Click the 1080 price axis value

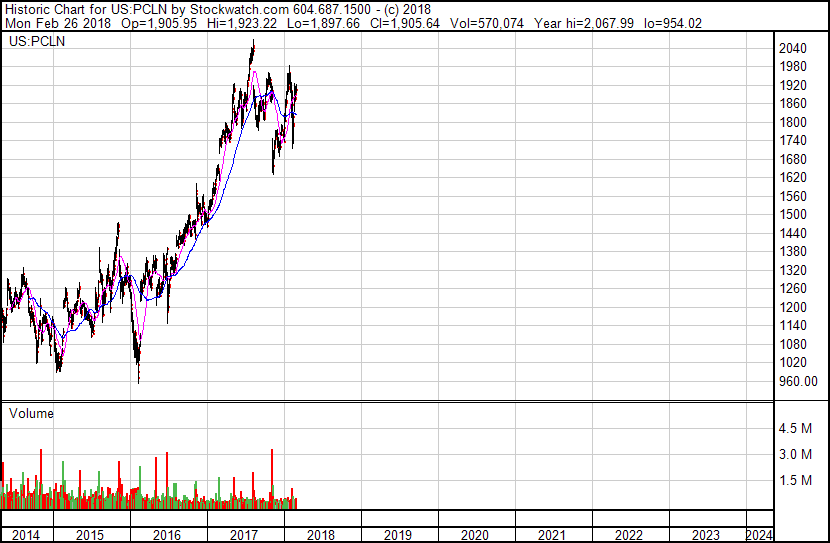[x=793, y=344]
